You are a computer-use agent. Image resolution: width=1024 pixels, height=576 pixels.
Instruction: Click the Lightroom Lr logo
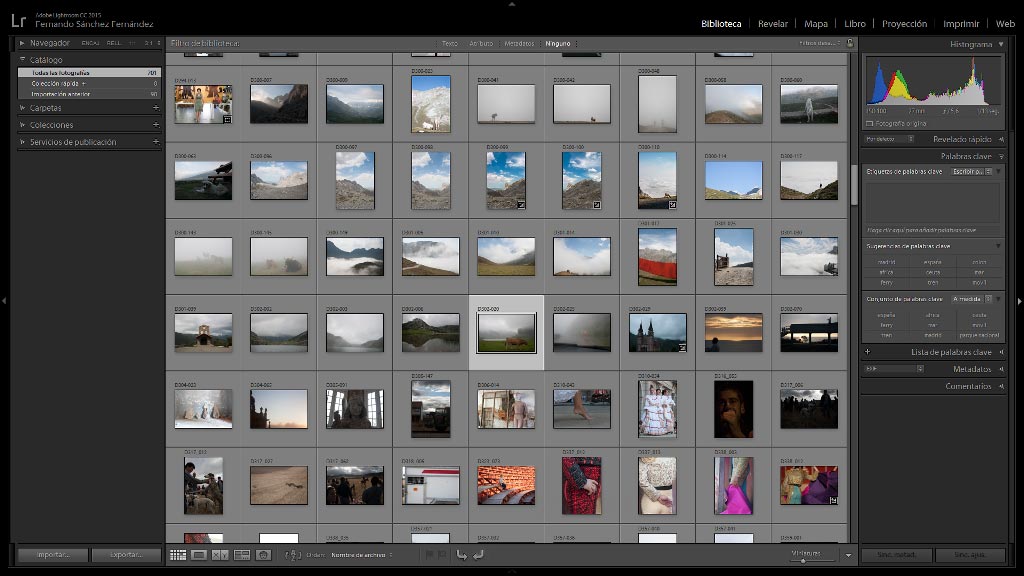coord(18,21)
